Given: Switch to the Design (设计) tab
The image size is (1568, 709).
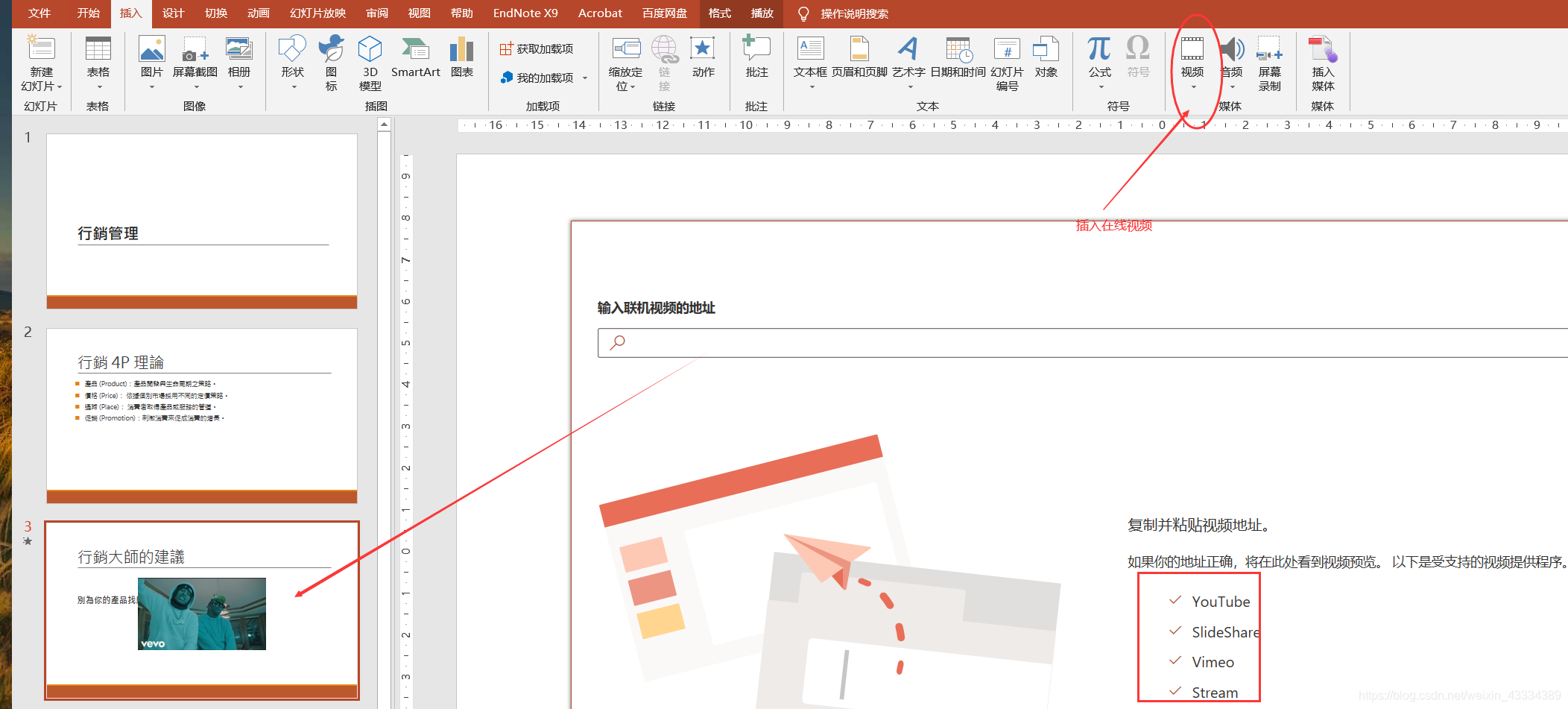Looking at the screenshot, I should [x=174, y=13].
